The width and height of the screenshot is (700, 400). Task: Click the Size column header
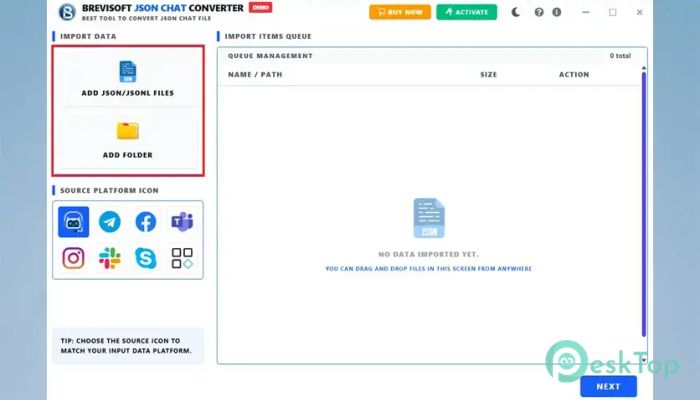click(x=488, y=75)
